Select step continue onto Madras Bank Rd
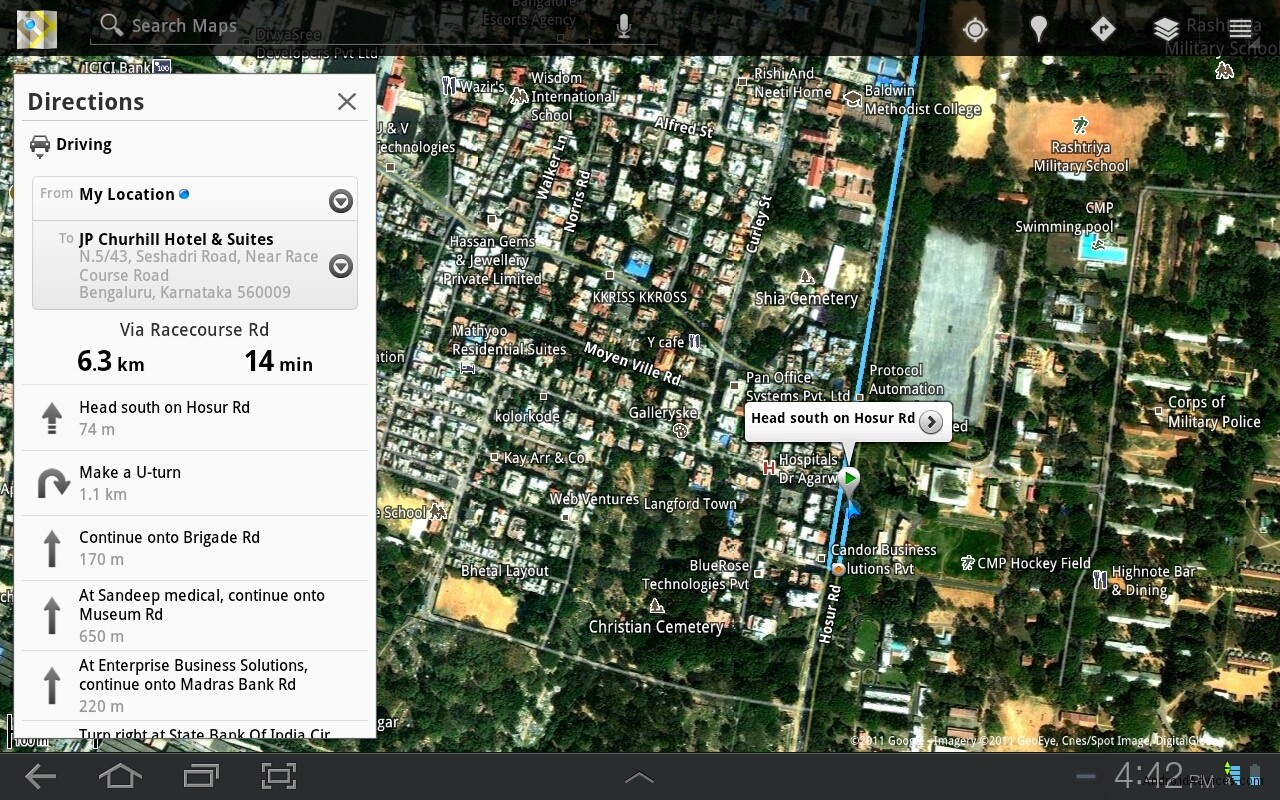This screenshot has height=800, width=1280. pyautogui.click(x=195, y=686)
